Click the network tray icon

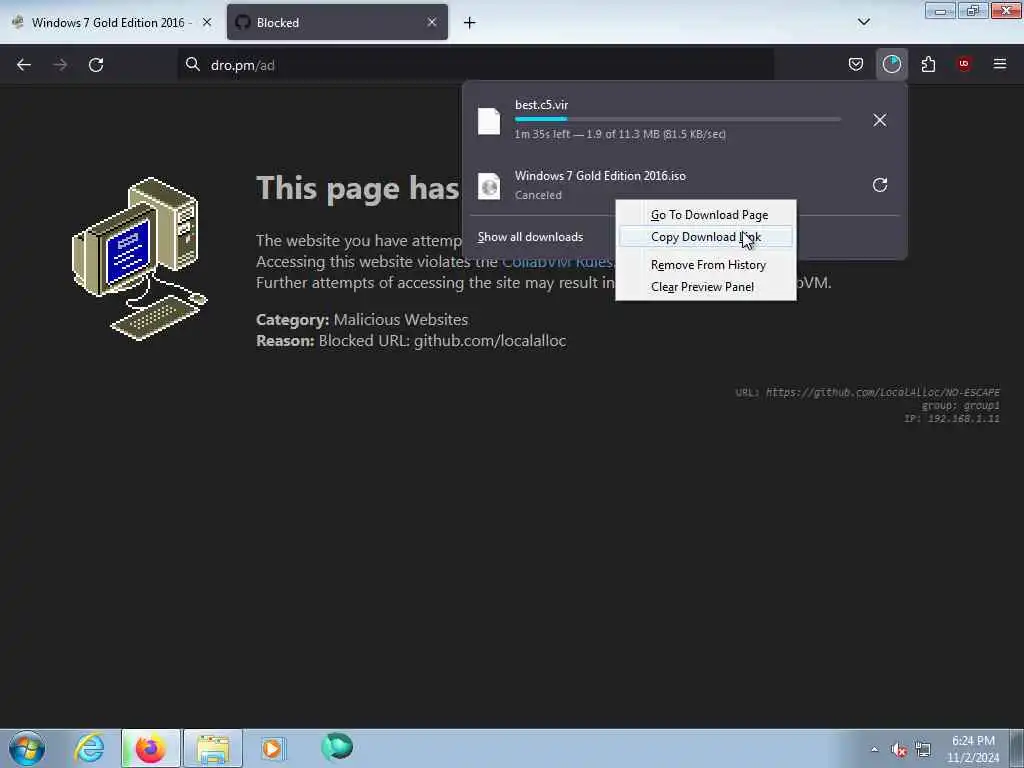tap(923, 749)
